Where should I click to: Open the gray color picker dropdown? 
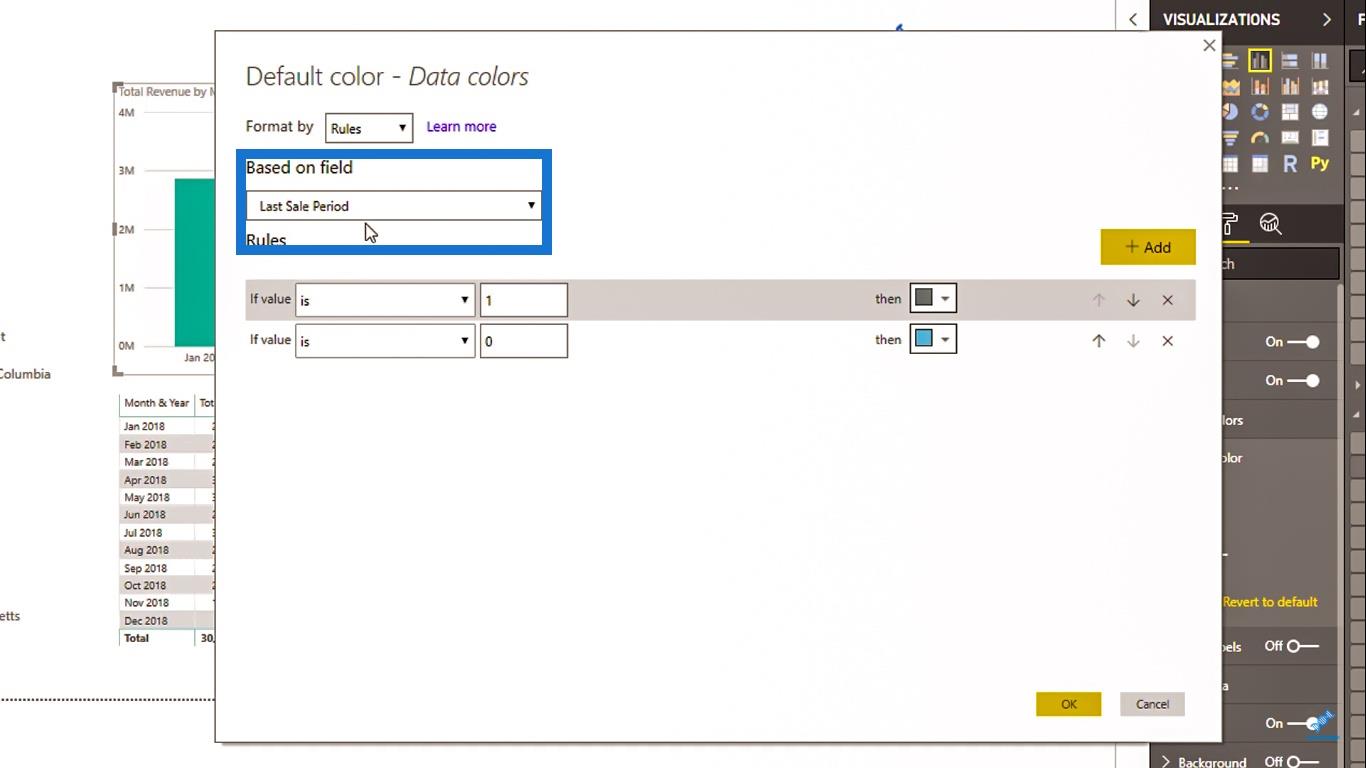pyautogui.click(x=933, y=298)
